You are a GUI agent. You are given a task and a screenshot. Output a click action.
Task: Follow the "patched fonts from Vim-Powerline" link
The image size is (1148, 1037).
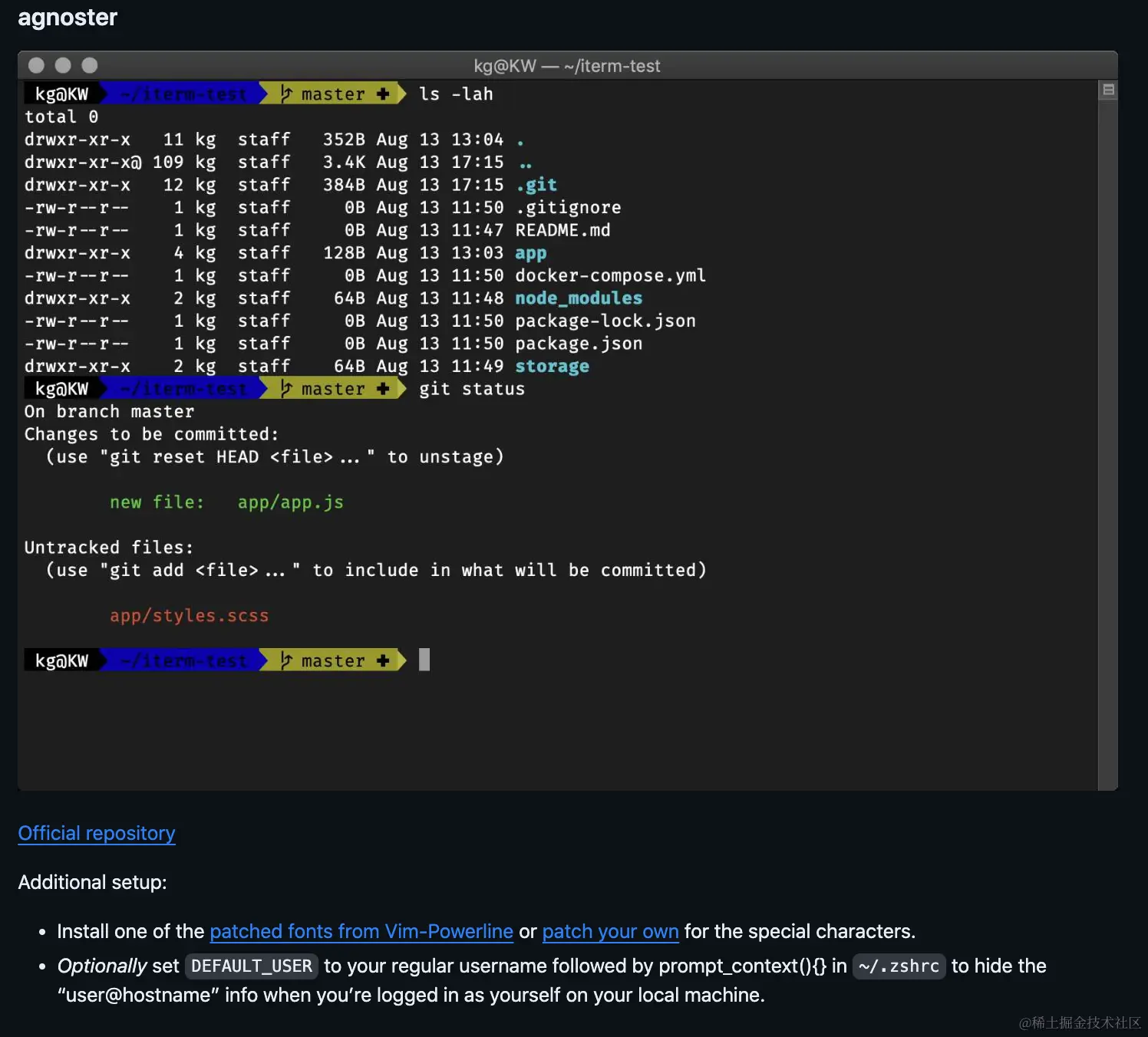(x=361, y=931)
